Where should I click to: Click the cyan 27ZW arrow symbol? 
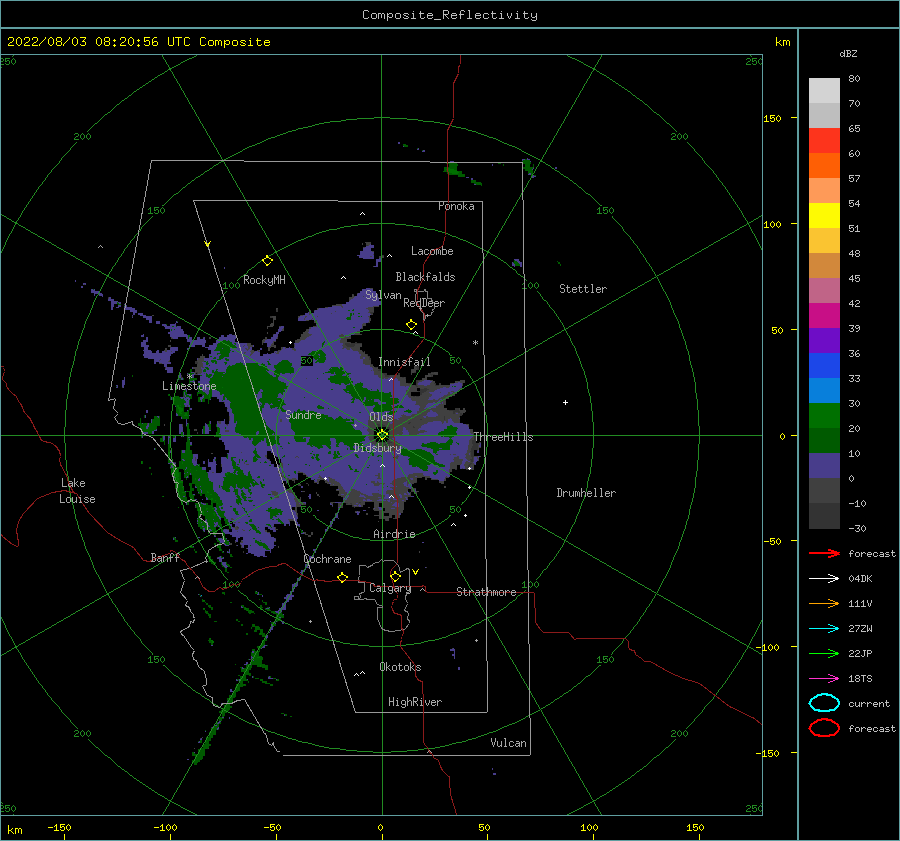pos(824,629)
